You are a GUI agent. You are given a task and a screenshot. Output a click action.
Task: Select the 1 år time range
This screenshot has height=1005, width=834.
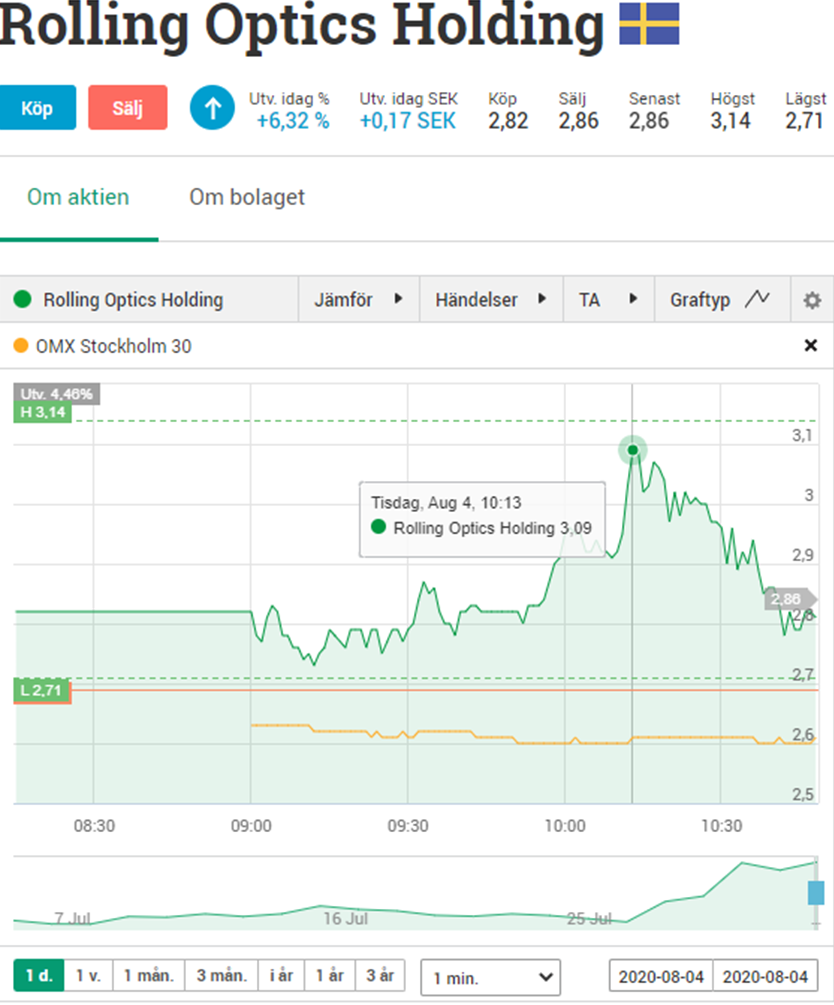(330, 976)
